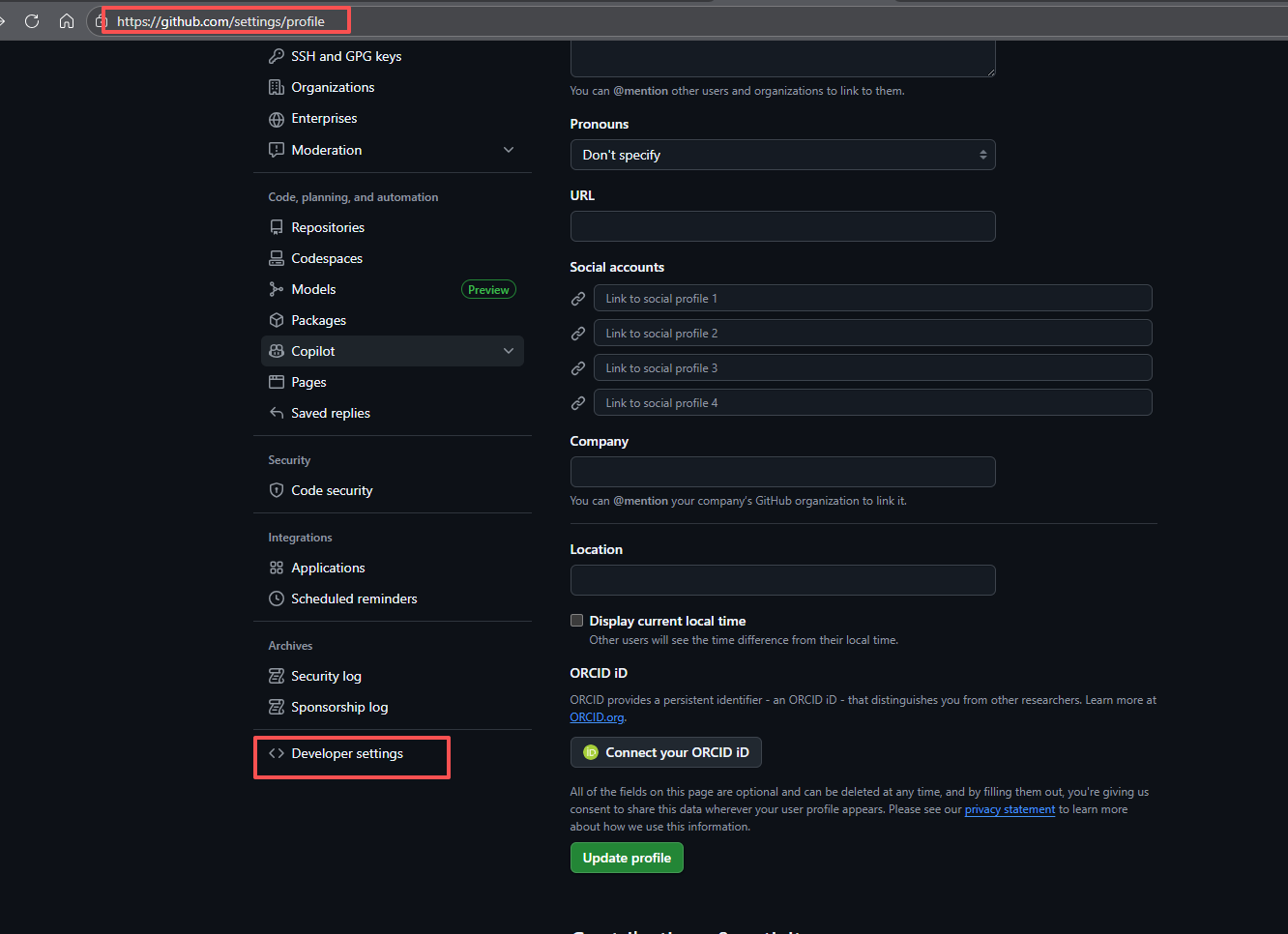Focus the Link to social profile 3 field
This screenshot has width=1288, height=934.
click(x=873, y=367)
